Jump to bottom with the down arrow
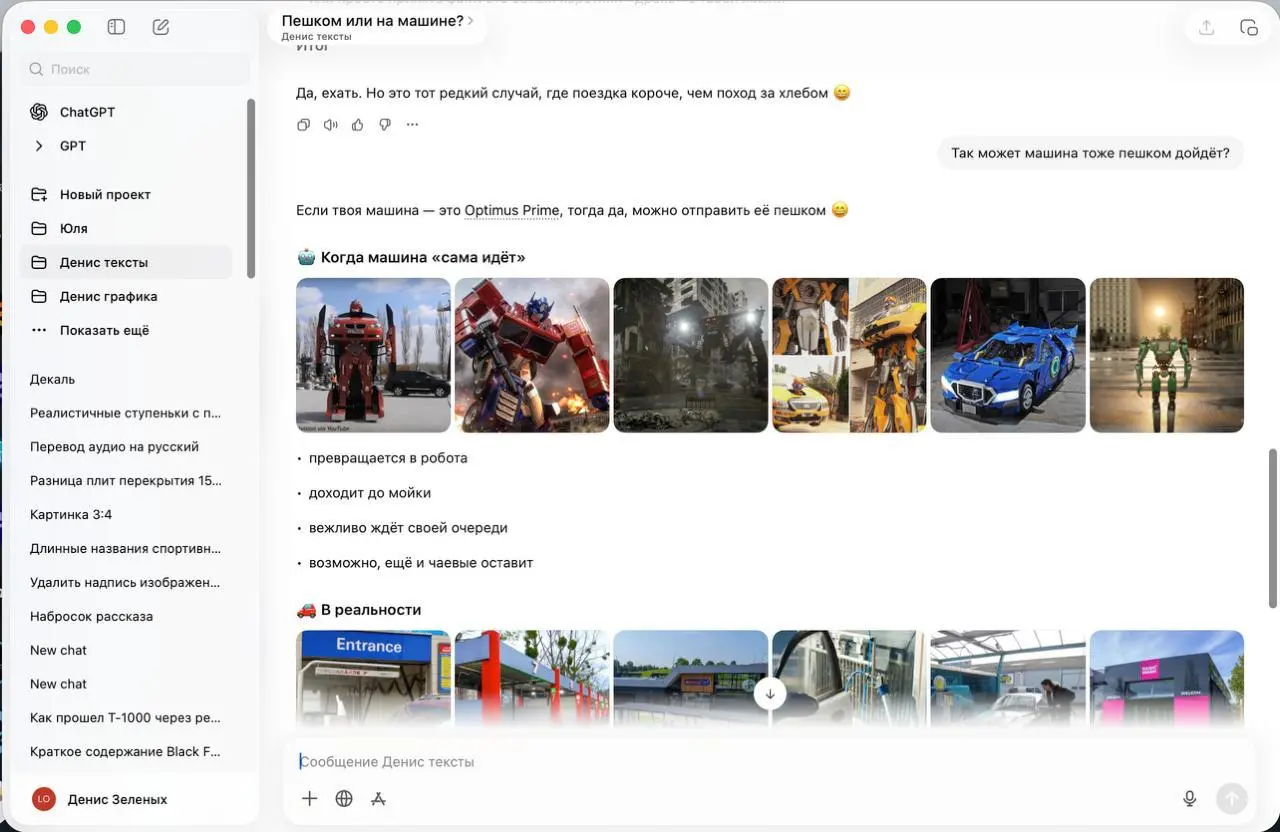Viewport: 1280px width, 832px height. coord(770,693)
